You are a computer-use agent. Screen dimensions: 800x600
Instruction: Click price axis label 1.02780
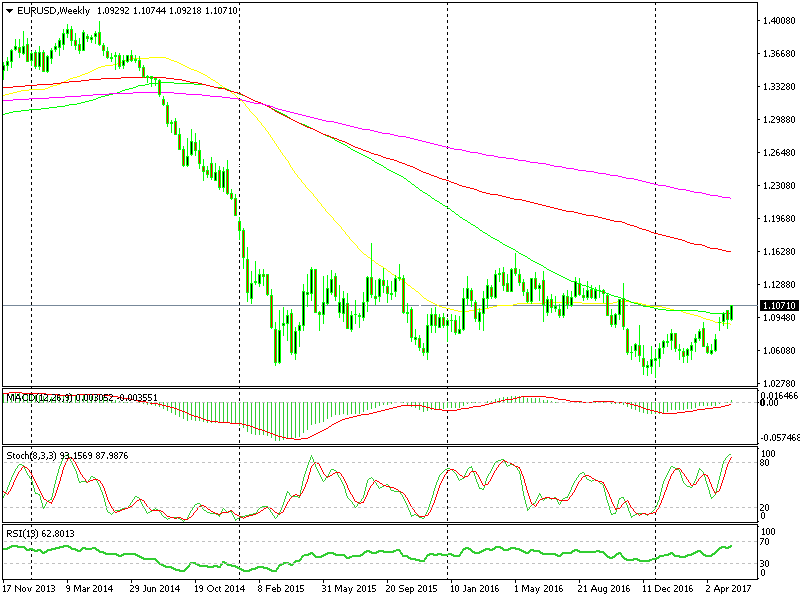point(779,383)
